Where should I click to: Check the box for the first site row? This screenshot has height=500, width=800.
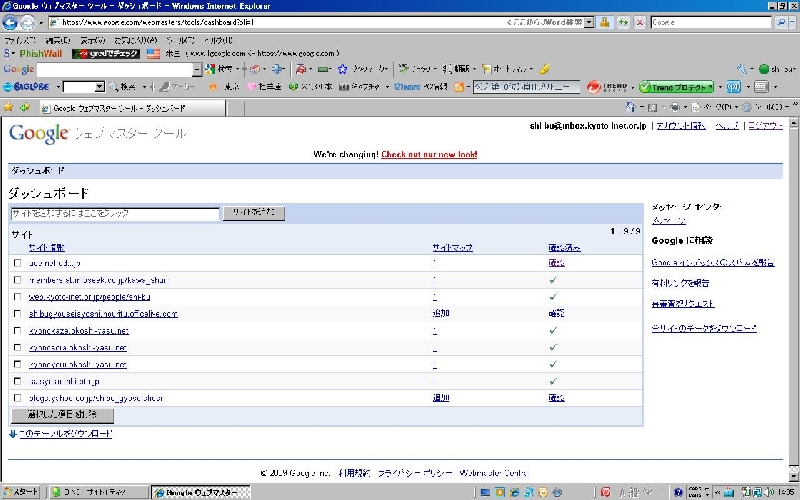coord(17,263)
